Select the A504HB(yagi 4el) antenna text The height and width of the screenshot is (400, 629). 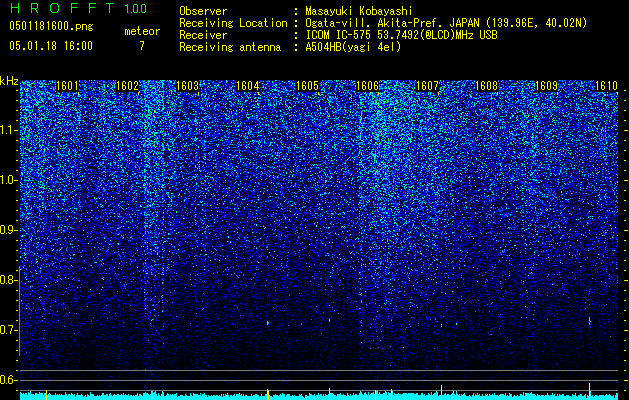(353, 47)
